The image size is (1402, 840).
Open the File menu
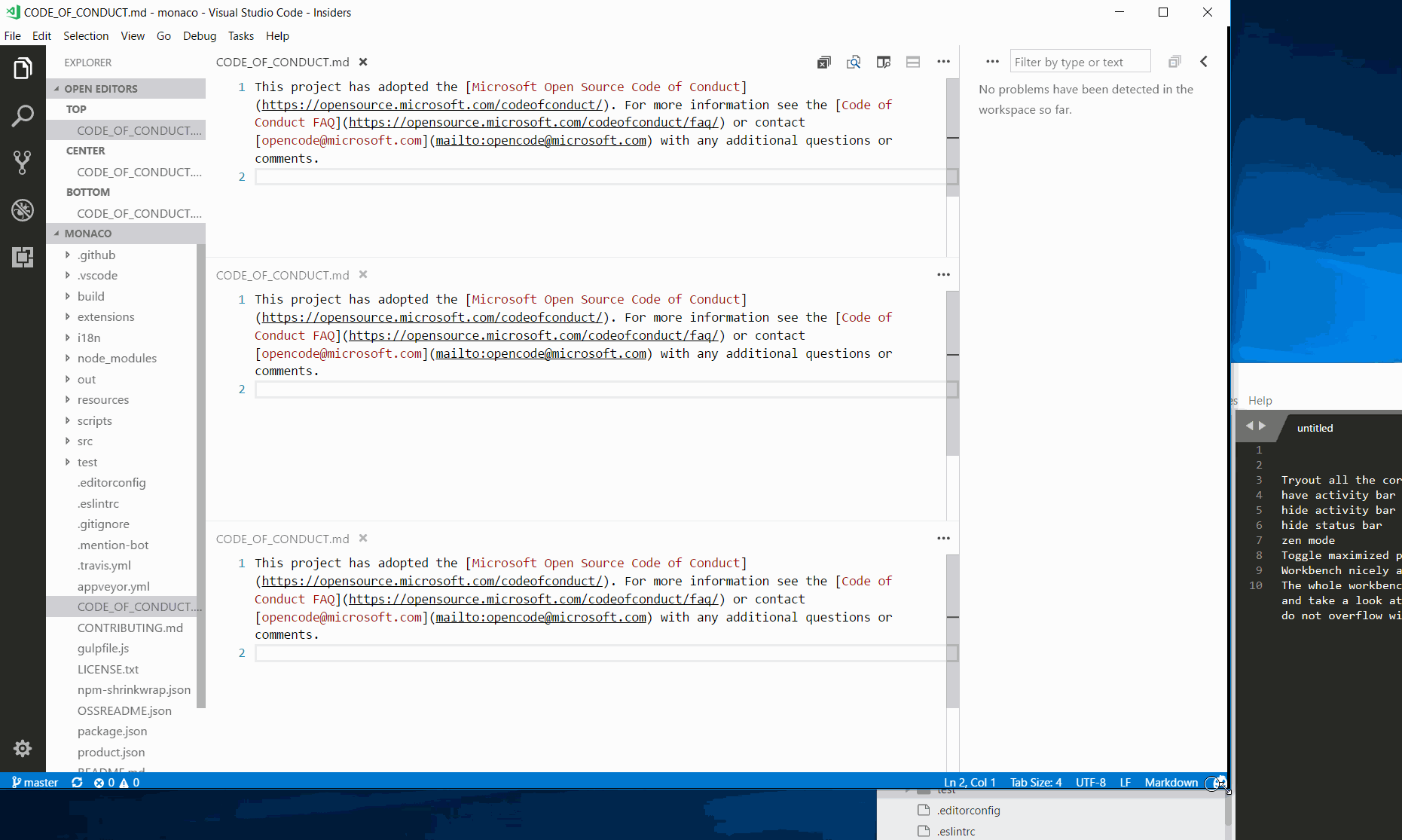(x=13, y=36)
